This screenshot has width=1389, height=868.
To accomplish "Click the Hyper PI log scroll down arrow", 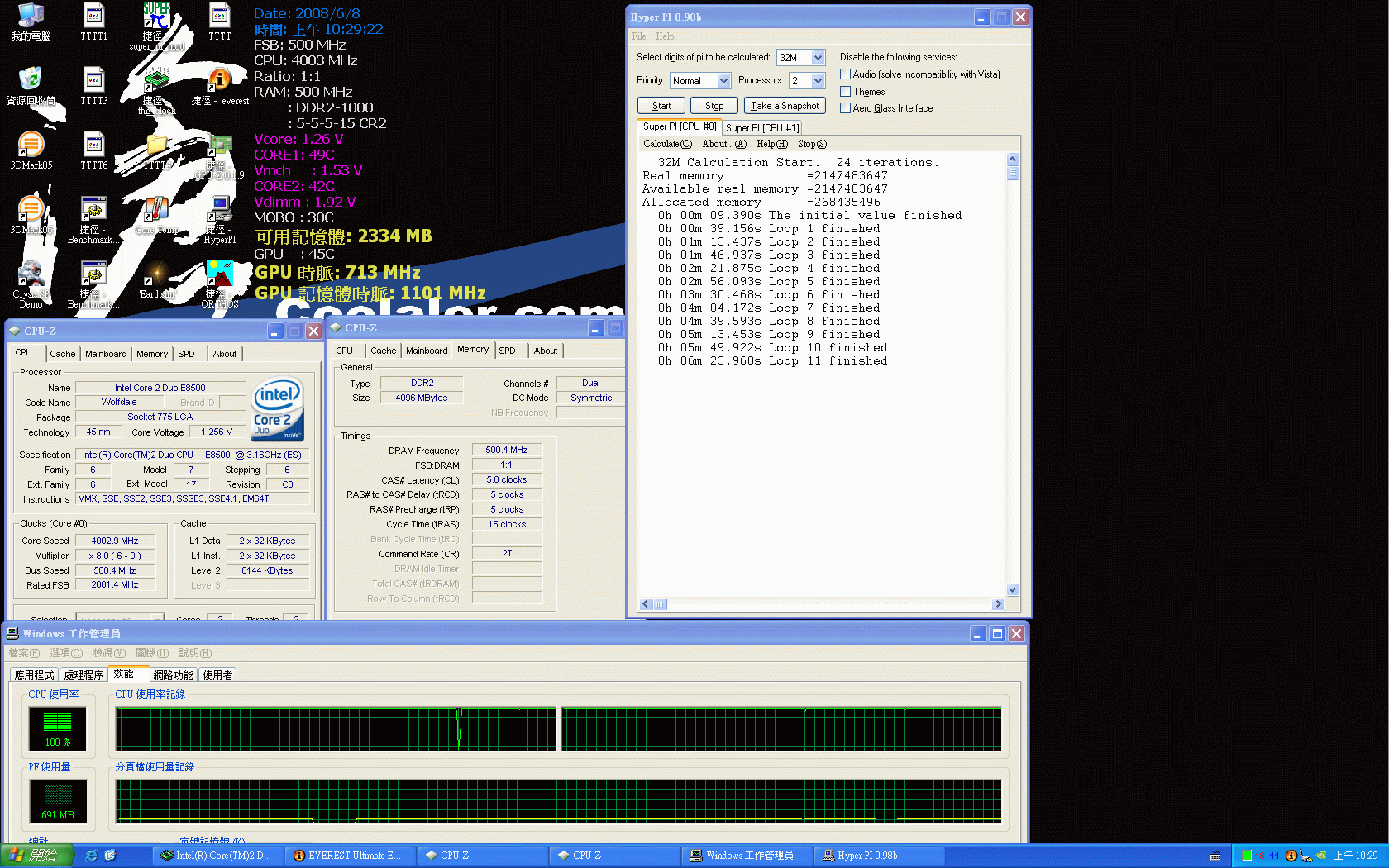I will coord(1012,590).
